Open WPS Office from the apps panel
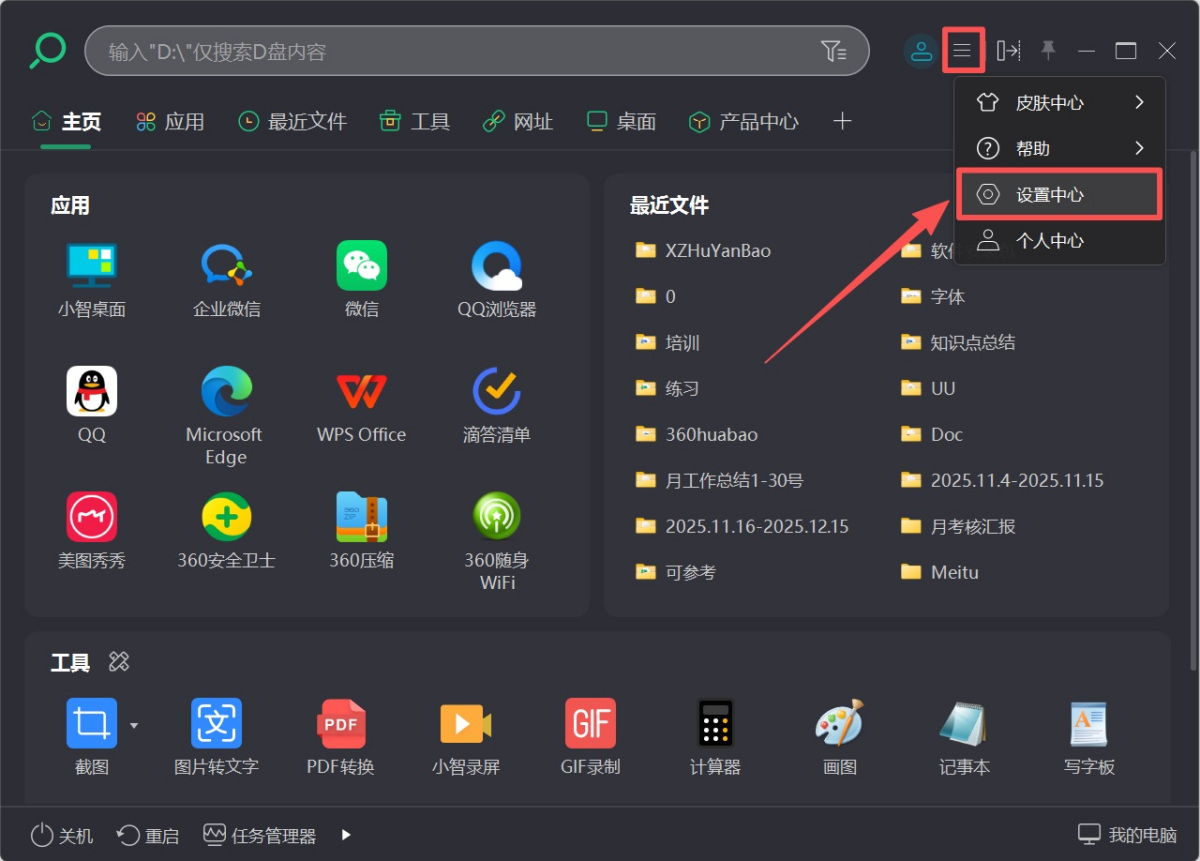This screenshot has height=861, width=1200. 361,405
